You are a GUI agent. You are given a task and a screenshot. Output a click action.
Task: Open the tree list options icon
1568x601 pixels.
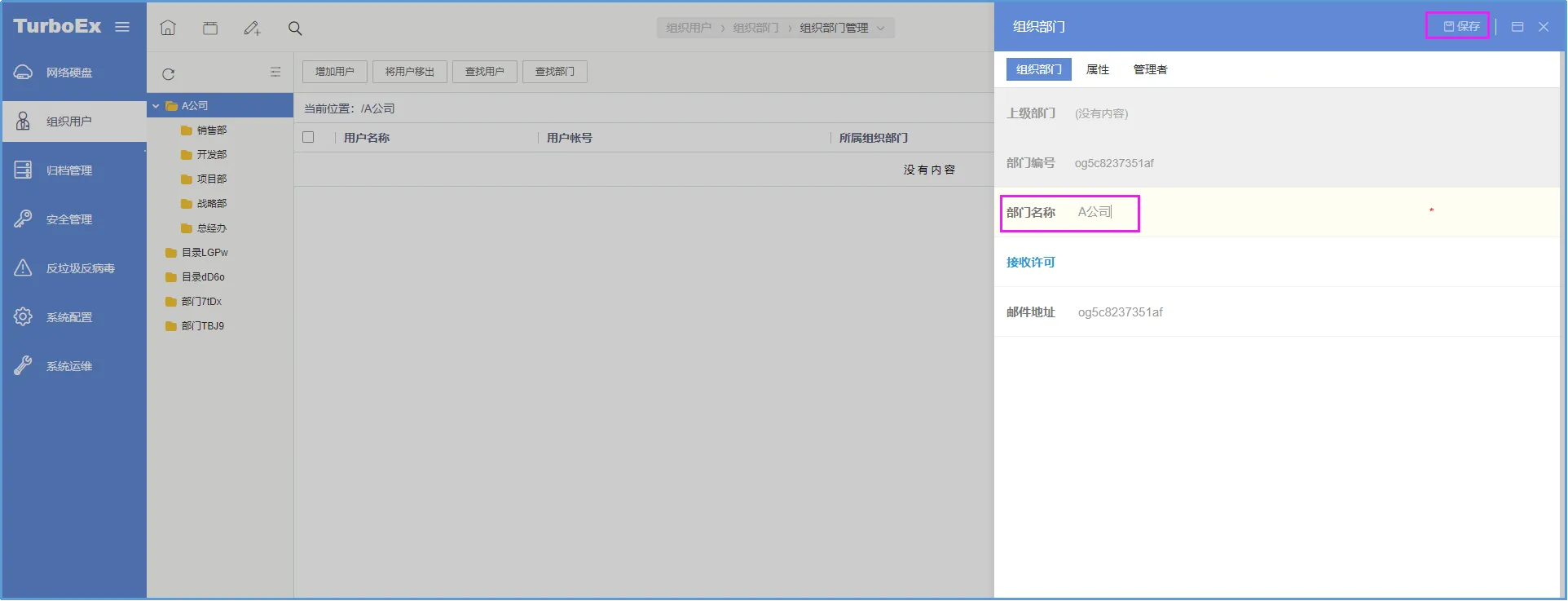click(275, 72)
